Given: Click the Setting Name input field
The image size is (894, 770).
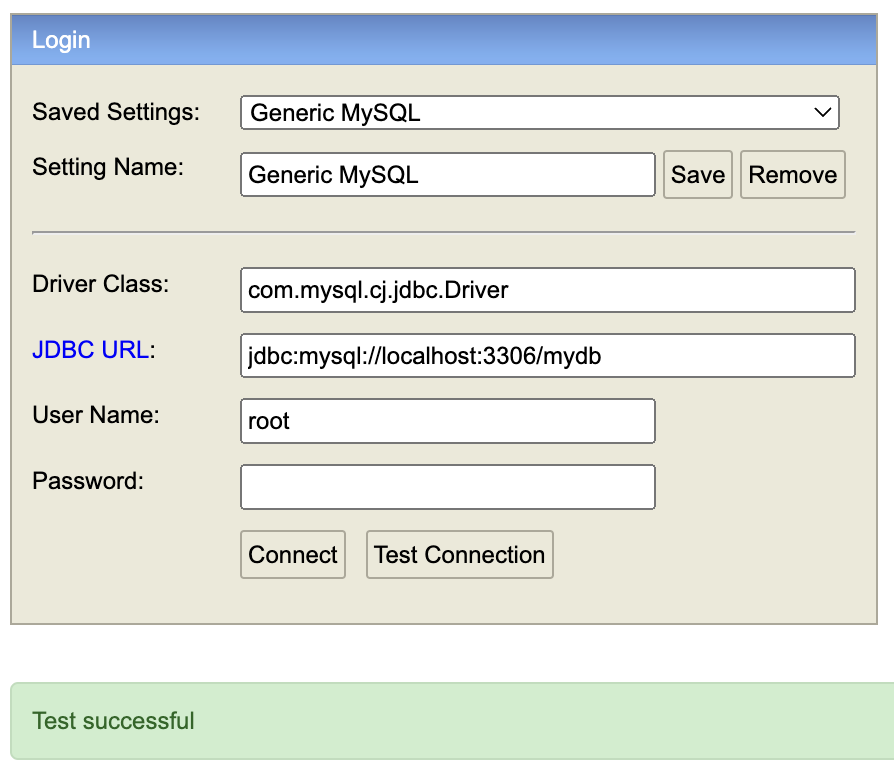Looking at the screenshot, I should [x=448, y=174].
